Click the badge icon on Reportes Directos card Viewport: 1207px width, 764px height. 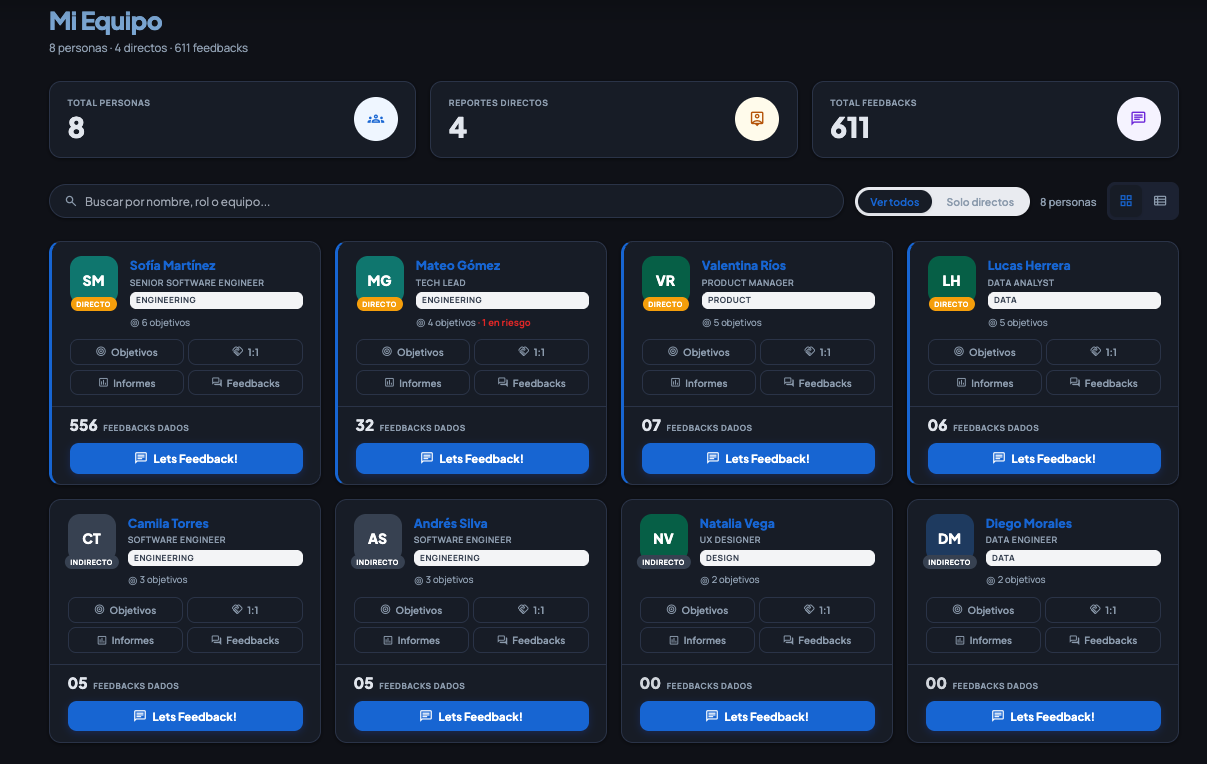coord(757,118)
